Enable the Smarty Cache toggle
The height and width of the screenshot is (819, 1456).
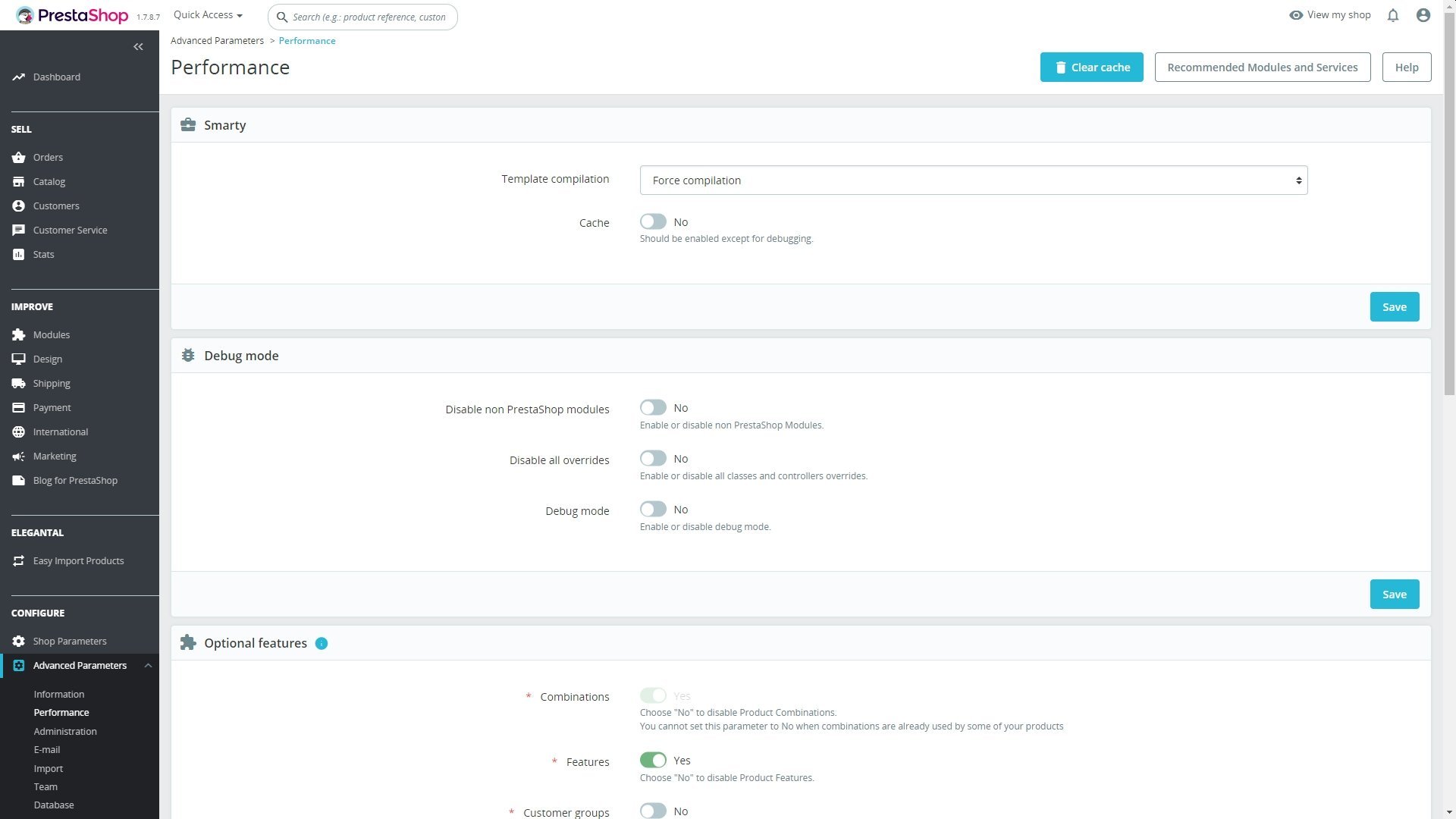(653, 222)
